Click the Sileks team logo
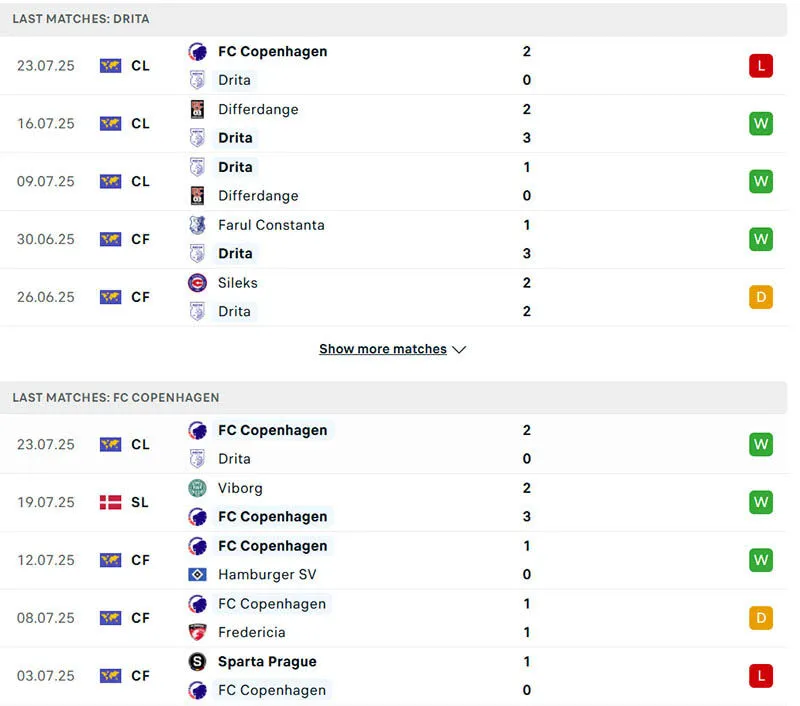Viewport: 800px width, 706px height. (197, 283)
